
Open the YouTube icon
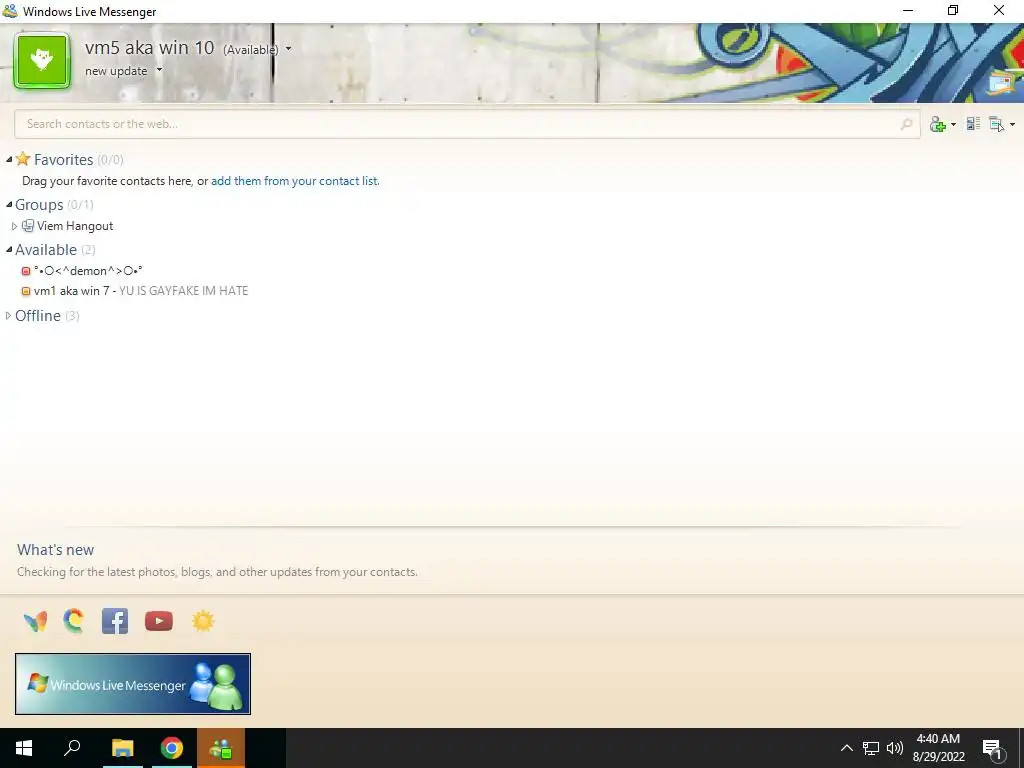[x=159, y=621]
